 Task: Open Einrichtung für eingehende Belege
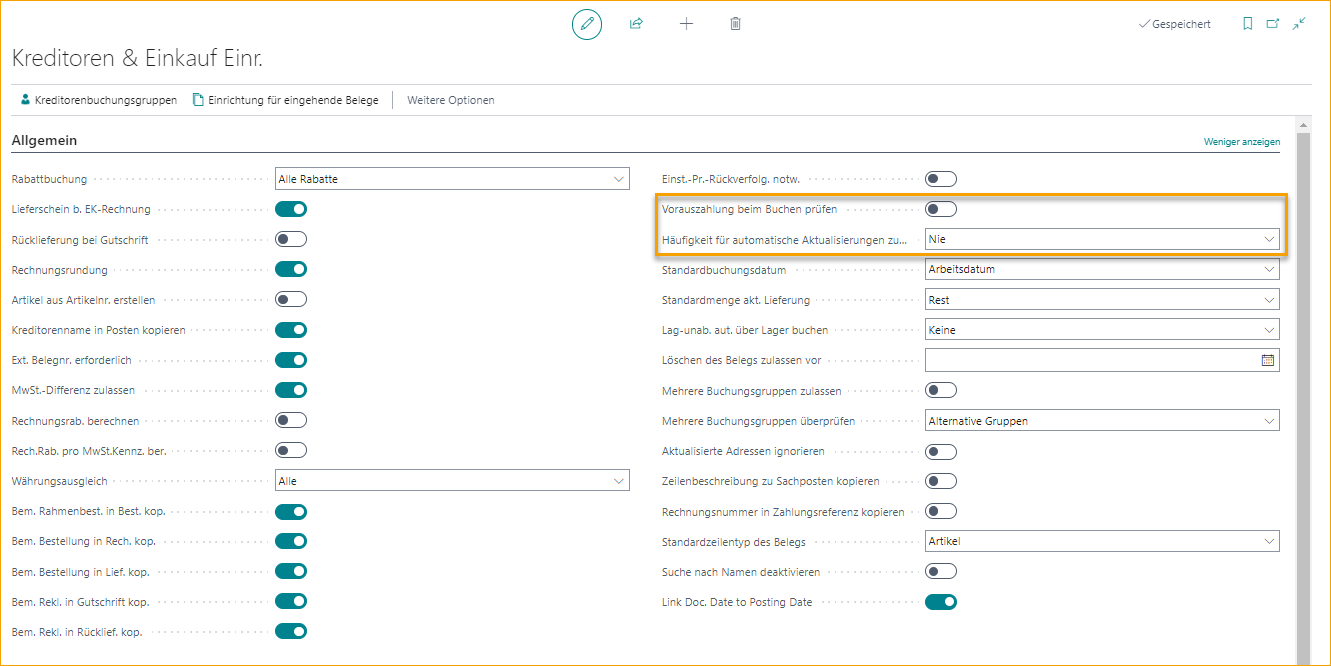(x=294, y=100)
